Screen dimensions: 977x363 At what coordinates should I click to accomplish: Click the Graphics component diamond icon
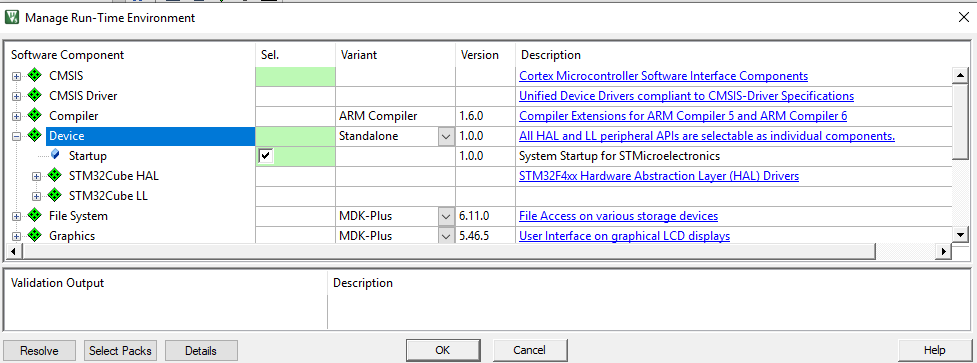35,235
